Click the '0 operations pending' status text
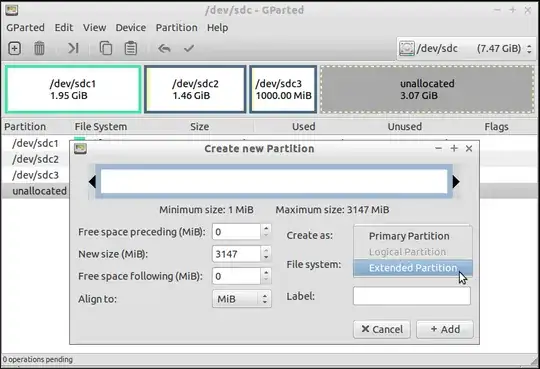Viewport: 540px width, 369px height. (x=38, y=359)
